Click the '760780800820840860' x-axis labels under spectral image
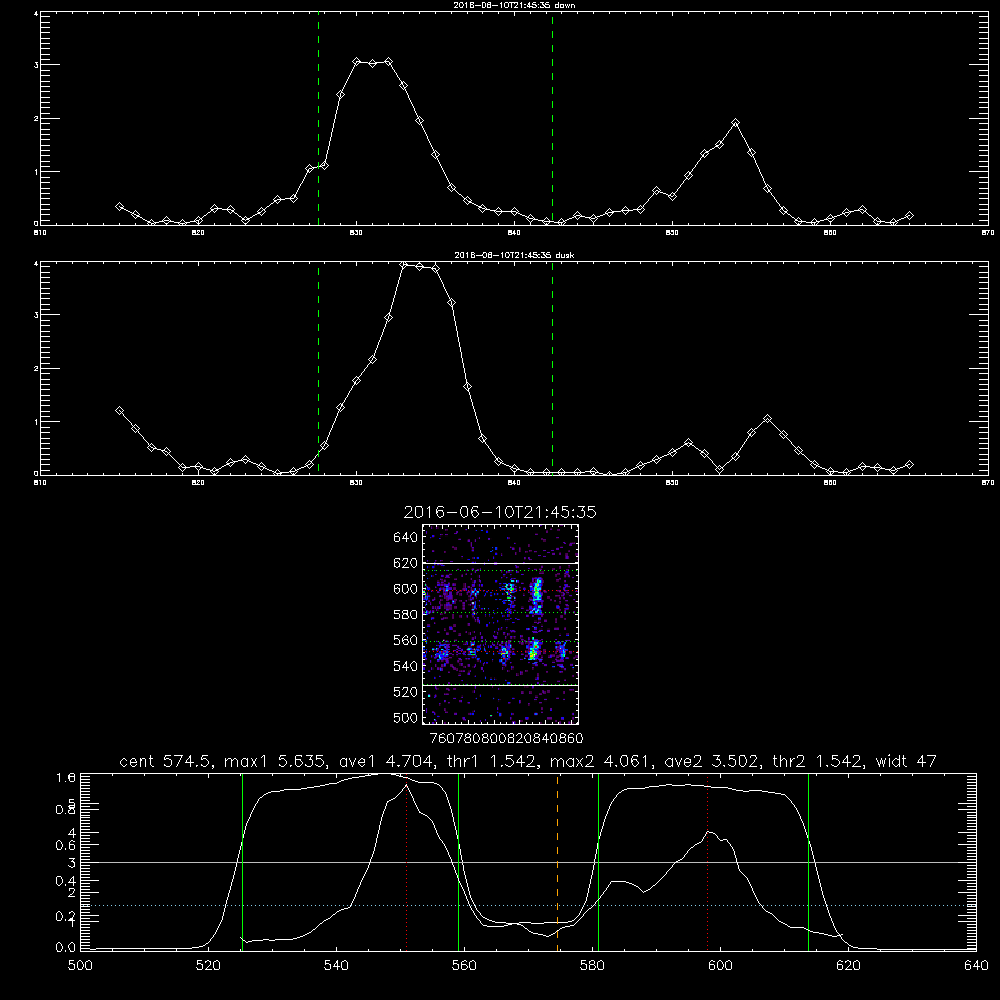The height and width of the screenshot is (1000, 1000). point(506,739)
